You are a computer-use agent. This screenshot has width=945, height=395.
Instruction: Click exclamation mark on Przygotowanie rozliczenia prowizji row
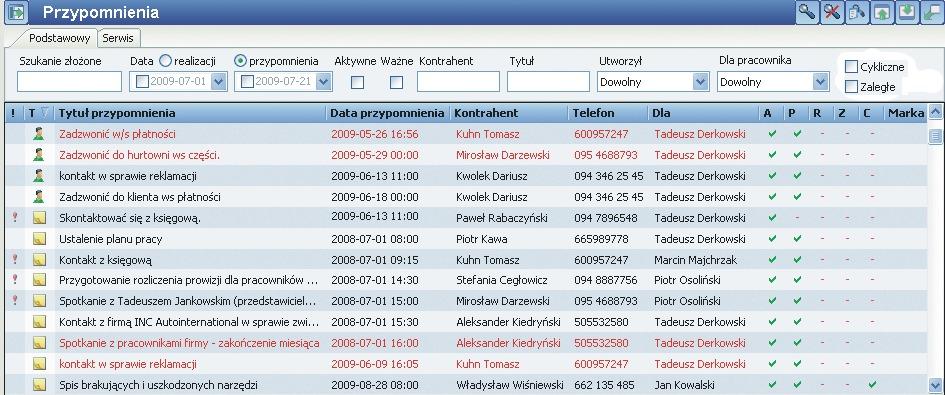pyautogui.click(x=15, y=279)
